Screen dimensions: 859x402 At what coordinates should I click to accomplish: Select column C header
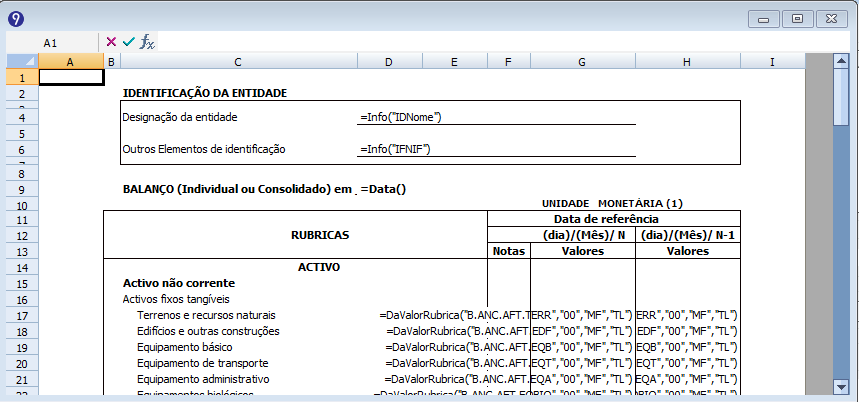pyautogui.click(x=237, y=62)
